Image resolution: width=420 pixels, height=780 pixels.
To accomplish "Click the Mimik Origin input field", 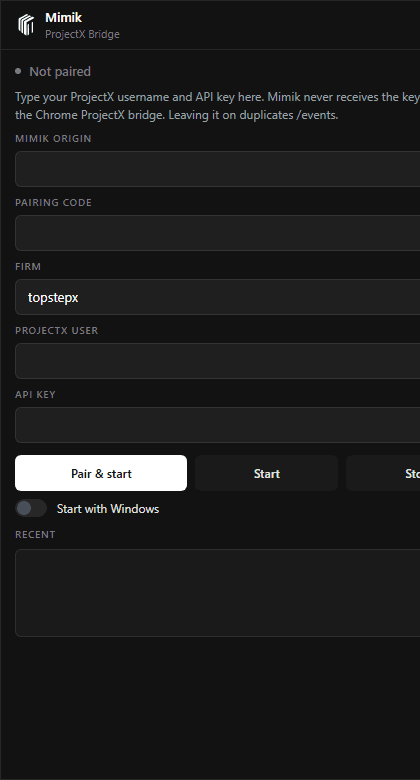I will coord(217,169).
